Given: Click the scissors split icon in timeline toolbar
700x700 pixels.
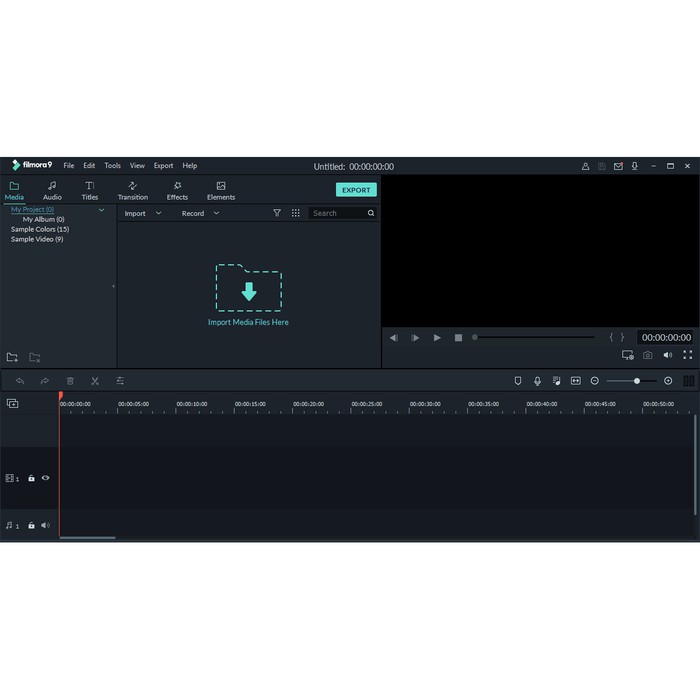Looking at the screenshot, I should pyautogui.click(x=95, y=381).
